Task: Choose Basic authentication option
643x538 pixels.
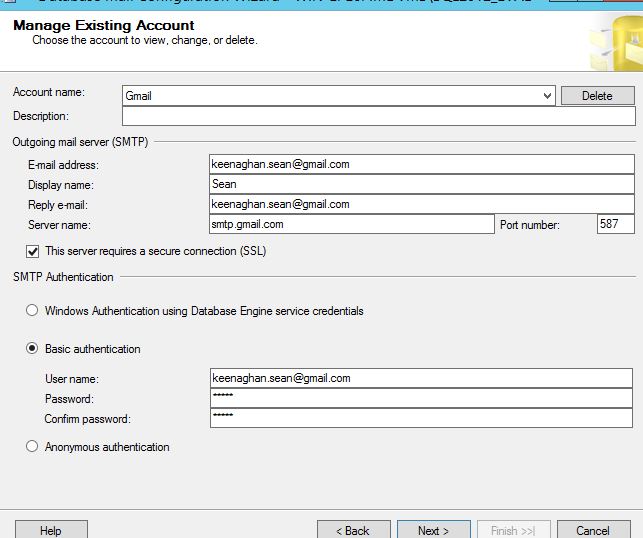Action: 33,349
